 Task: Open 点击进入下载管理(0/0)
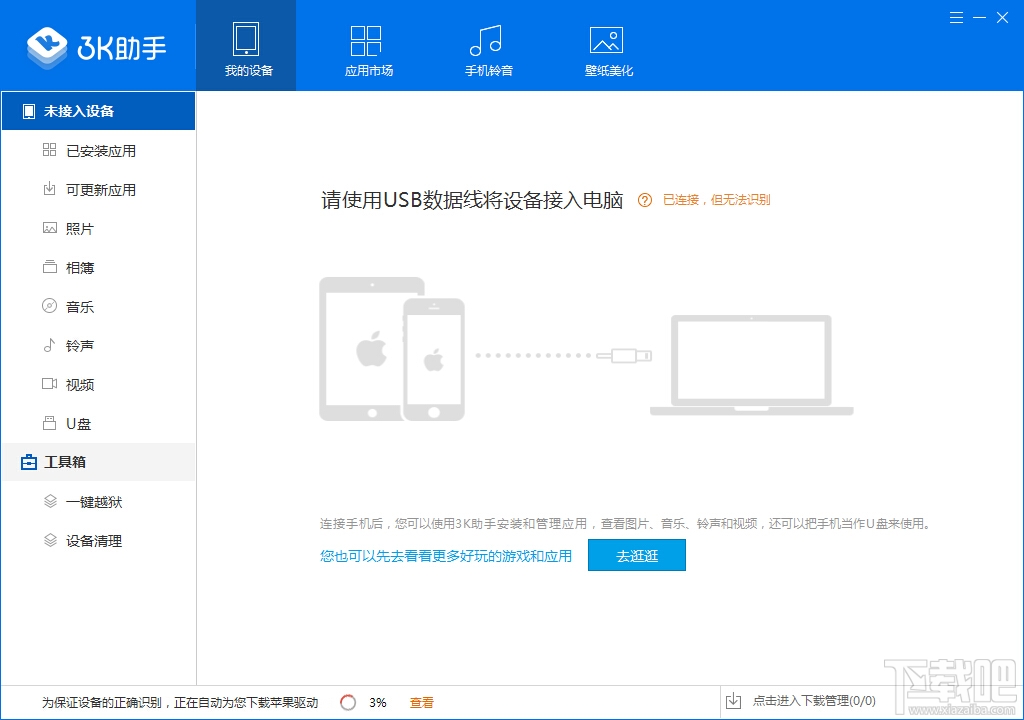tap(814, 701)
